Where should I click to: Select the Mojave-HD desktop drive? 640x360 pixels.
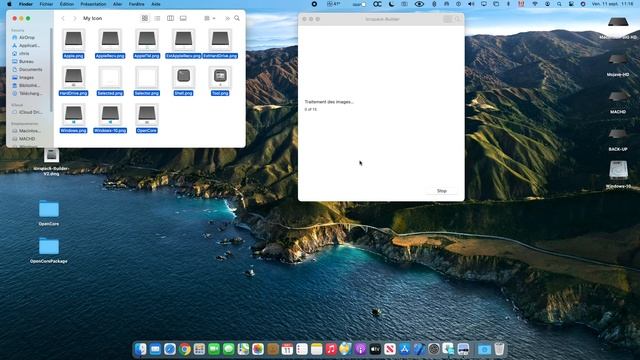[618, 60]
